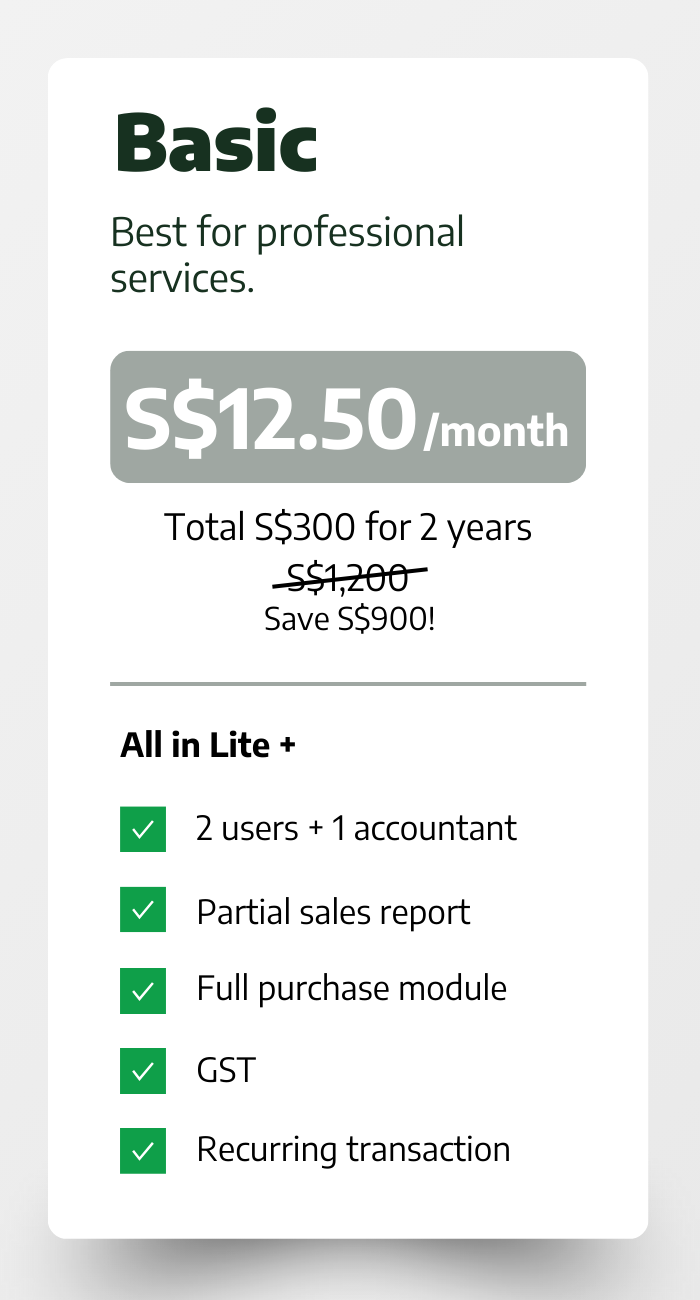This screenshot has height=1300, width=700.
Task: Toggle the check box beside Recurring transaction
Action: (x=143, y=1150)
